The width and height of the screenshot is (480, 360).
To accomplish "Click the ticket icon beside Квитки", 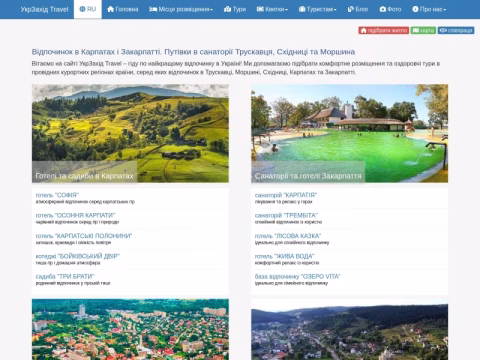I will [x=260, y=9].
